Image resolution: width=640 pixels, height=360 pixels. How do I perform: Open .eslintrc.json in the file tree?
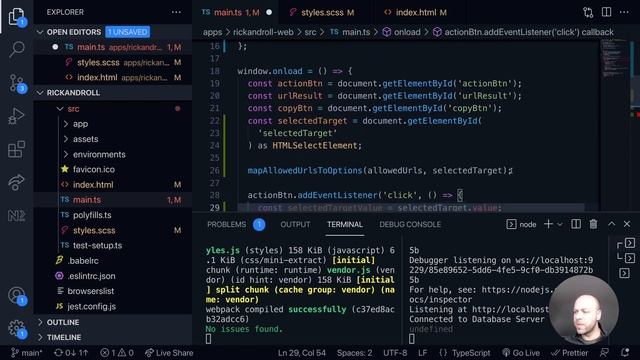113,276
